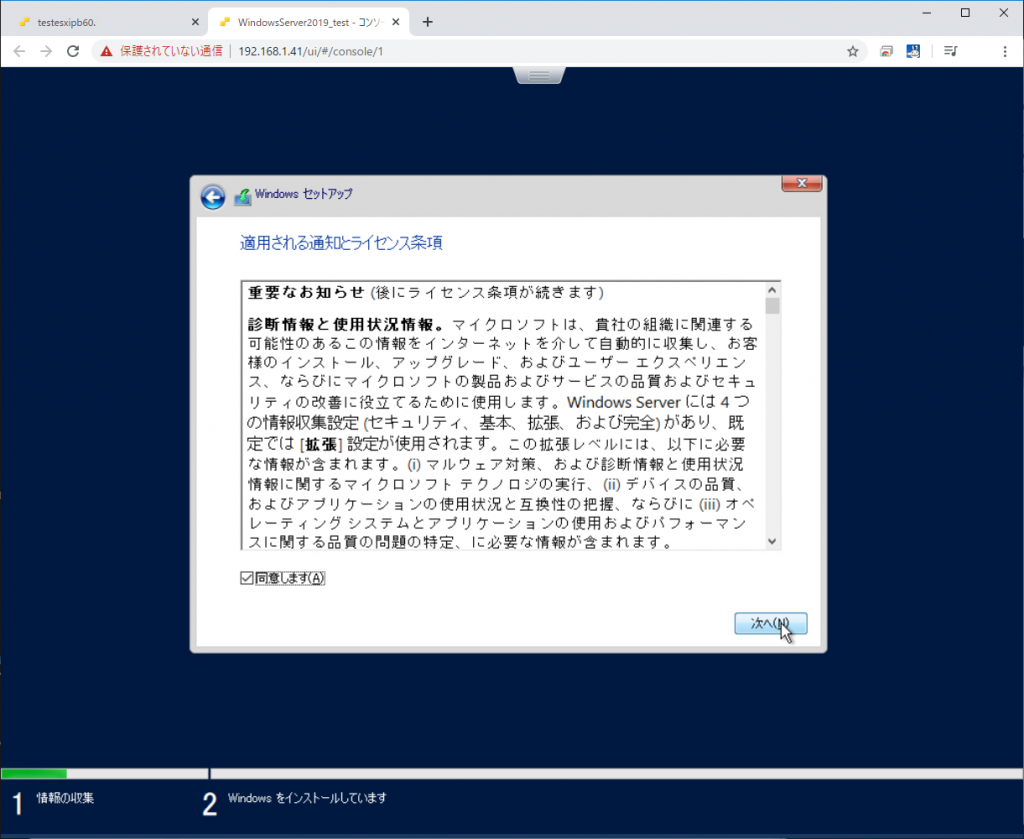Click the blue extension icon in toolbar
Viewport: 1024px width, 839px height.
coord(913,51)
